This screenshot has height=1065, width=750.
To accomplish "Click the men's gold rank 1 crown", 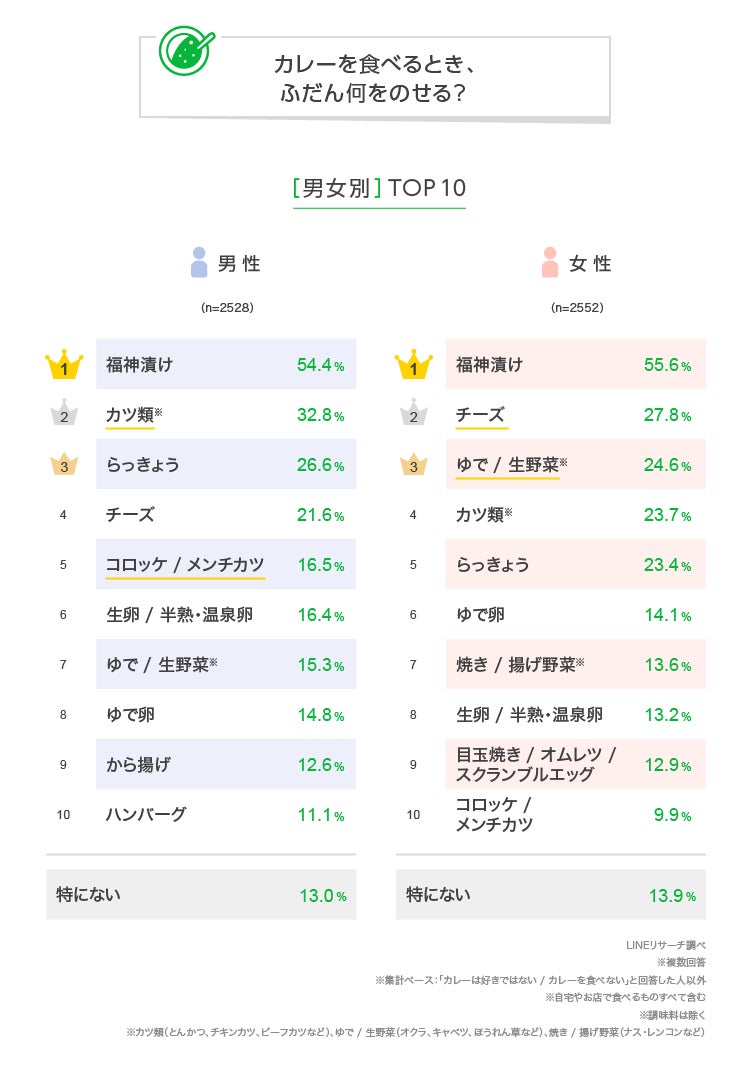I will (63, 365).
